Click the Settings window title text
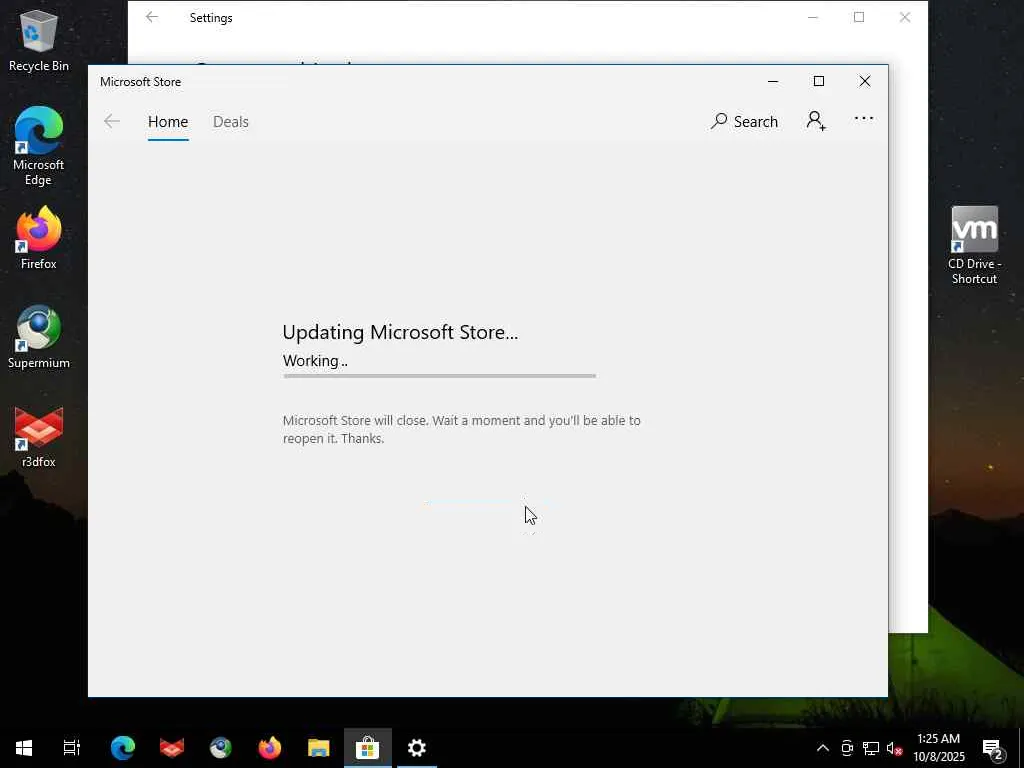Screen dimensions: 1024x768 (x=211, y=18)
